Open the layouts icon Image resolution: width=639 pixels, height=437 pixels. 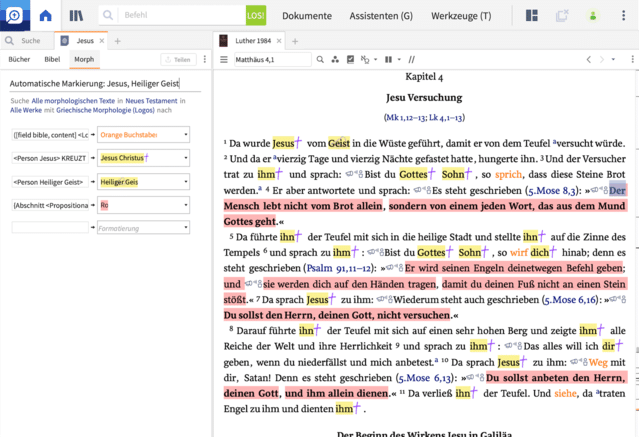click(x=532, y=15)
